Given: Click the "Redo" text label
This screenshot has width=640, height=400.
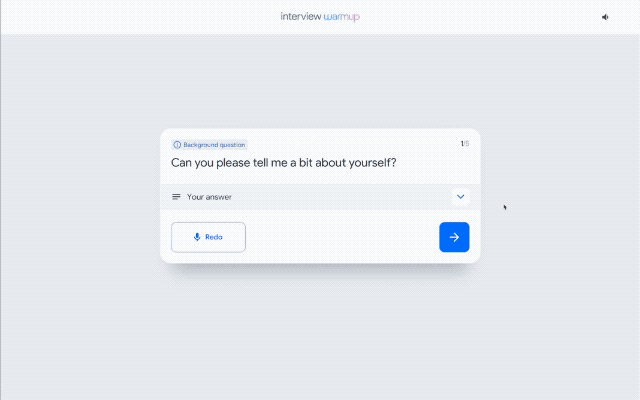Looking at the screenshot, I should 214,237.
